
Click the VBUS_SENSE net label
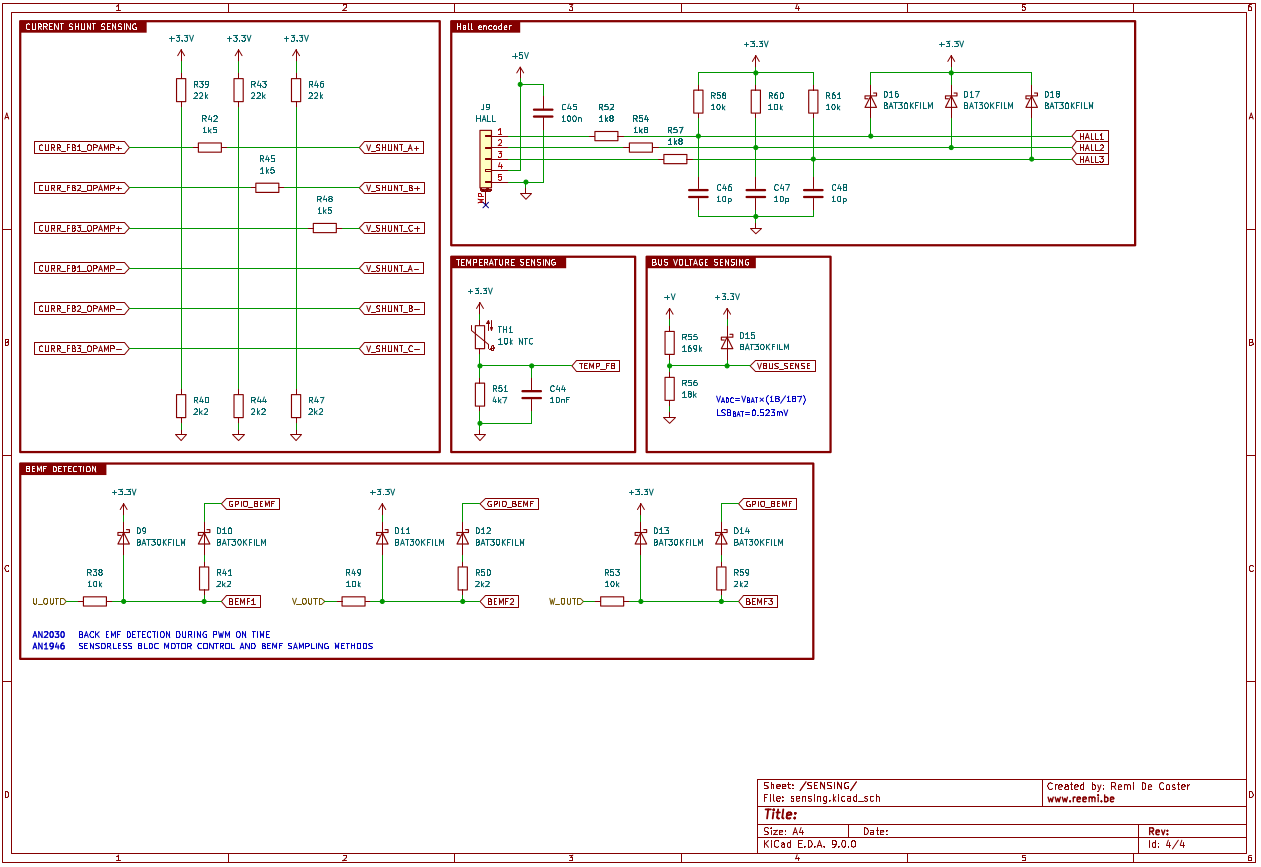[x=782, y=366]
